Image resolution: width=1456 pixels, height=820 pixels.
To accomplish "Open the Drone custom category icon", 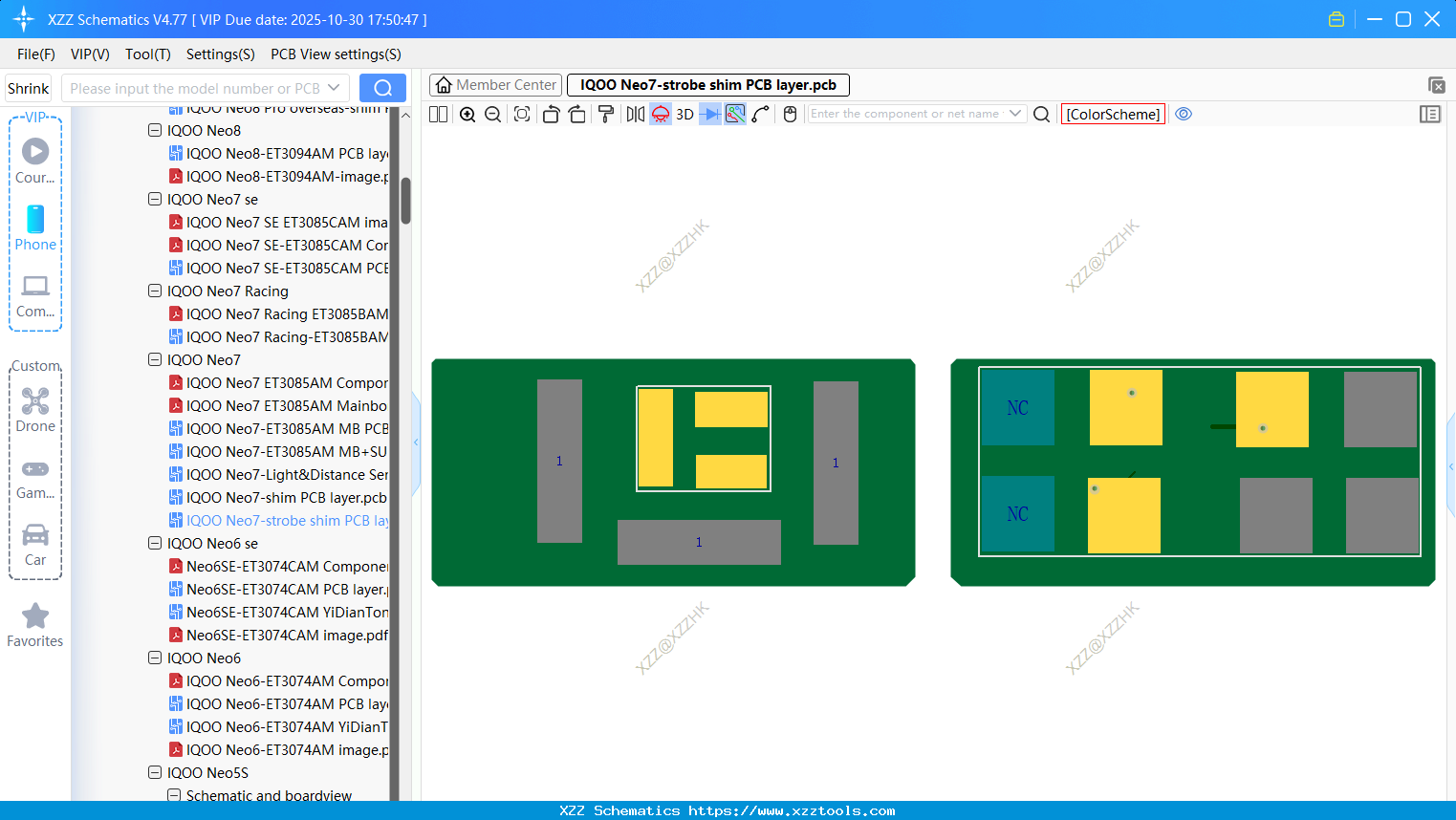I will 35,399.
